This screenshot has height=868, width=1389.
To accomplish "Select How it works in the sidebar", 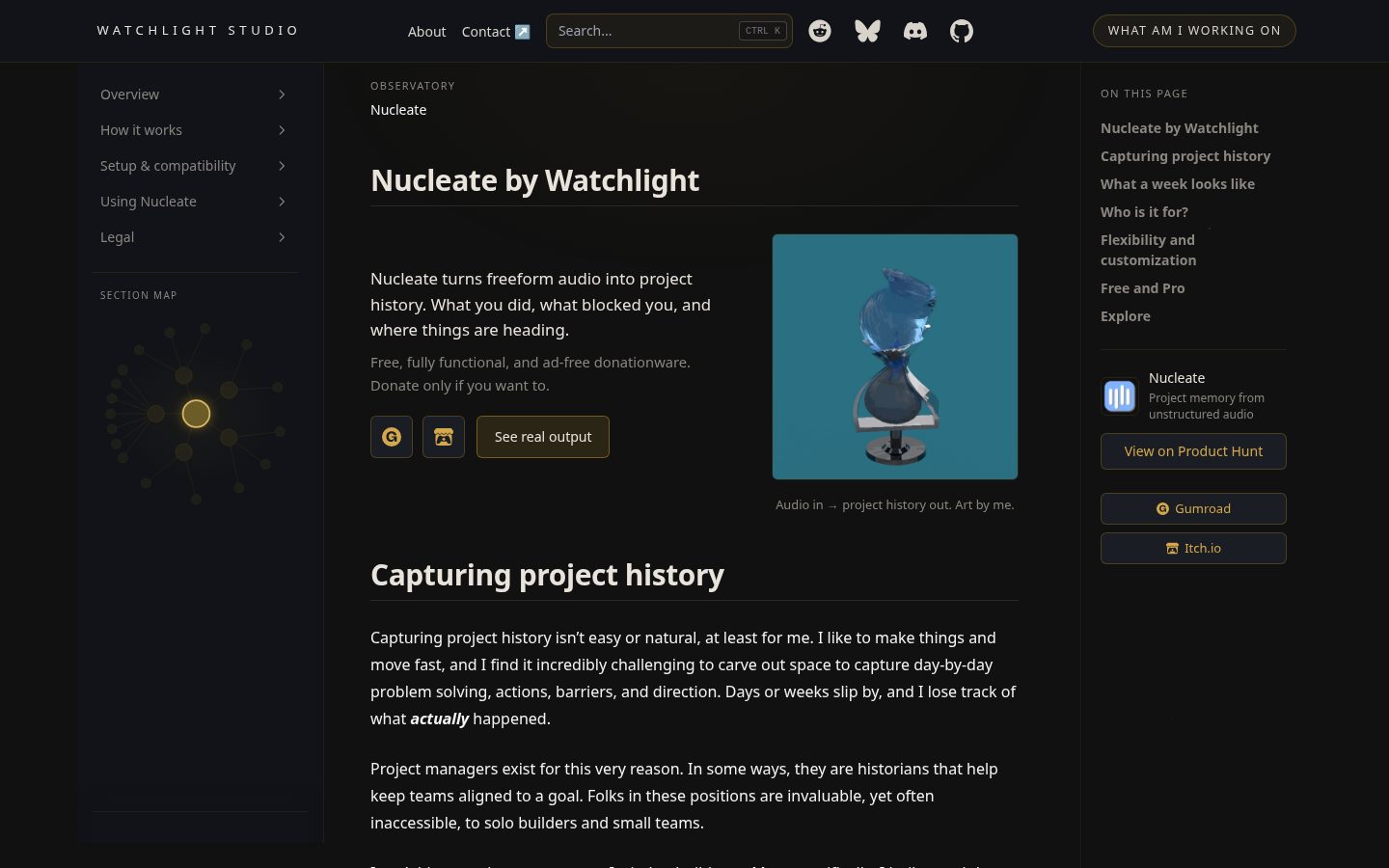I will [x=141, y=130].
